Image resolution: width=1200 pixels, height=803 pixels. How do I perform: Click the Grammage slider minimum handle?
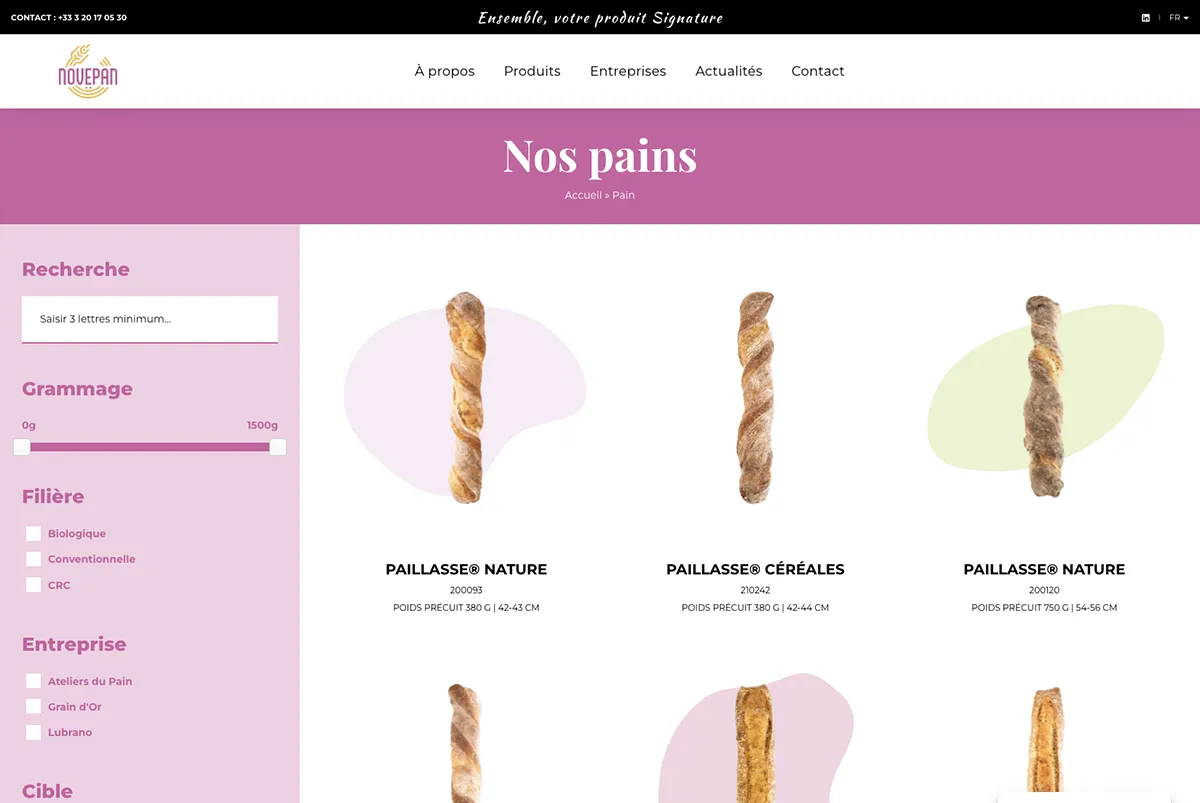(22, 447)
